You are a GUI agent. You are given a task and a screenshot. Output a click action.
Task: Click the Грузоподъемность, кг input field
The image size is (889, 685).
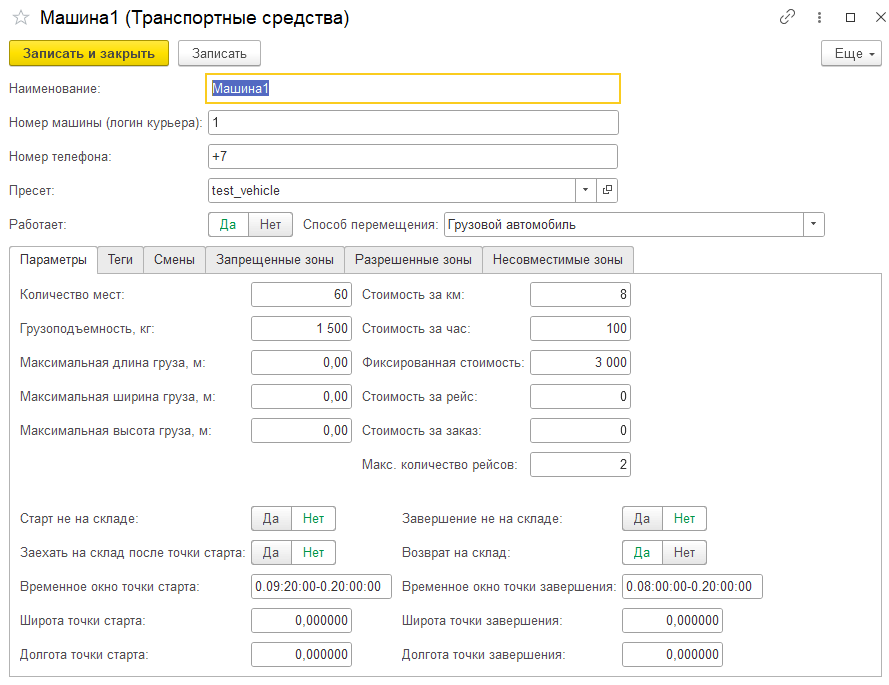click(x=301, y=328)
